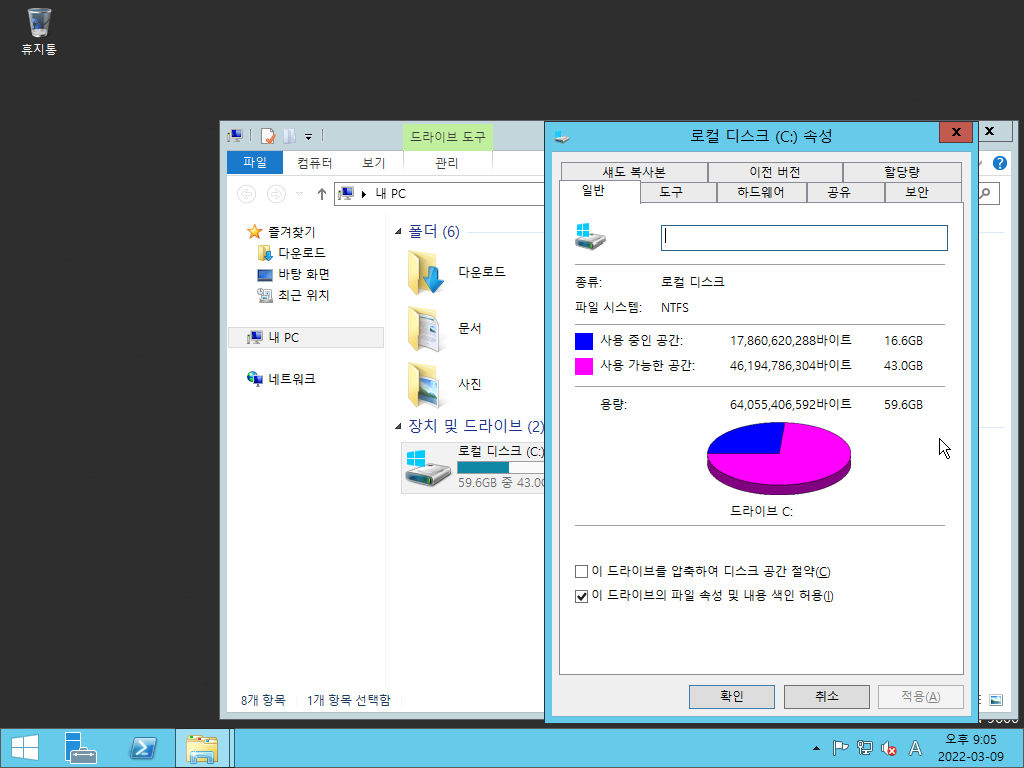Open the quick access toolbar customize arrow
Screen dimensions: 1024x768
click(x=308, y=136)
